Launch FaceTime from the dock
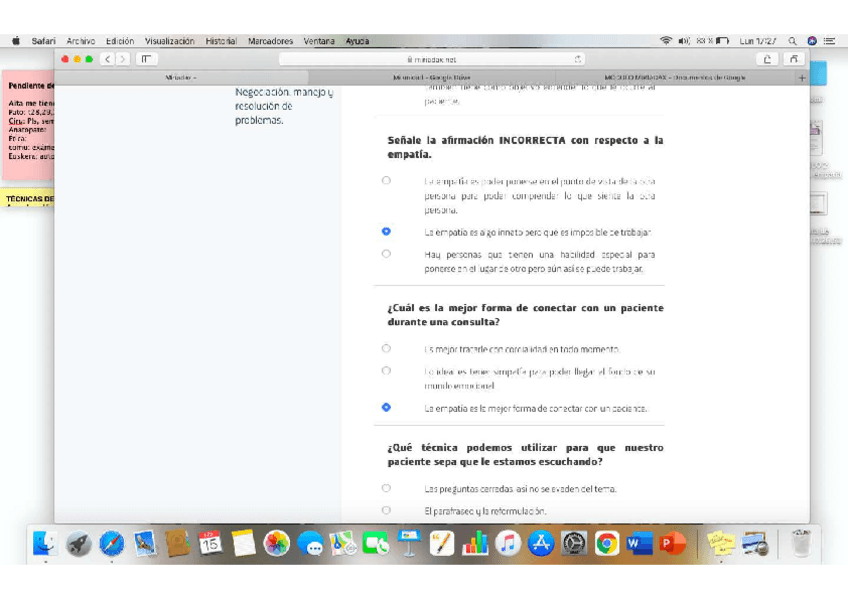 point(376,543)
